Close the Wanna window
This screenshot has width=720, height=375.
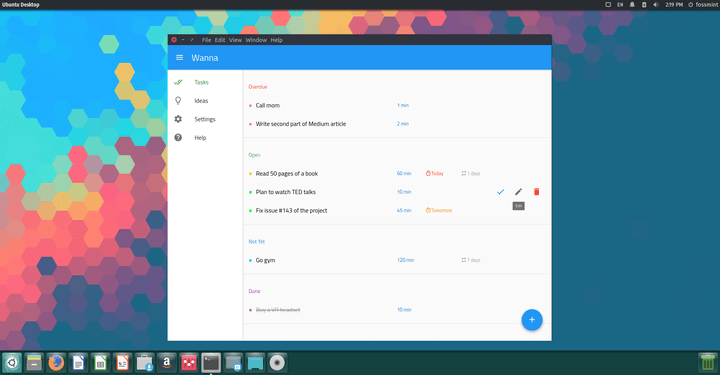[x=174, y=40]
